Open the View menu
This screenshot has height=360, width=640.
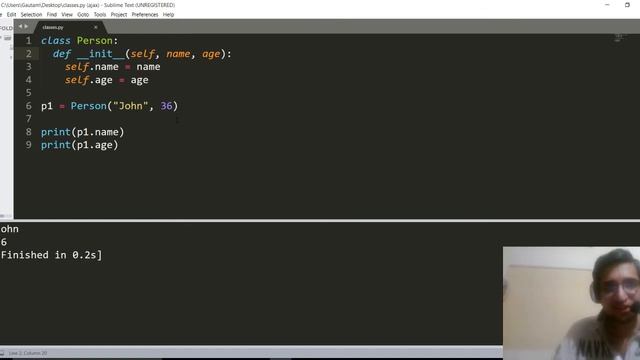tap(67, 15)
